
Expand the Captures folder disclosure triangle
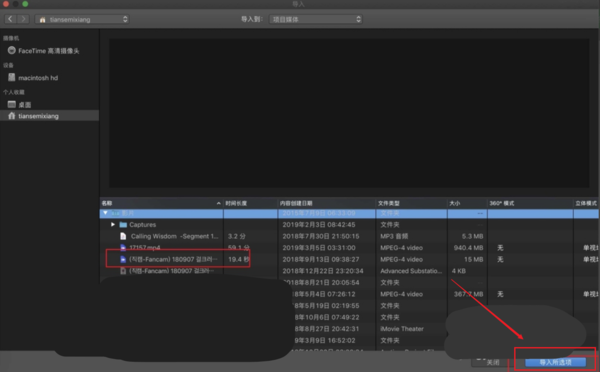(113, 225)
